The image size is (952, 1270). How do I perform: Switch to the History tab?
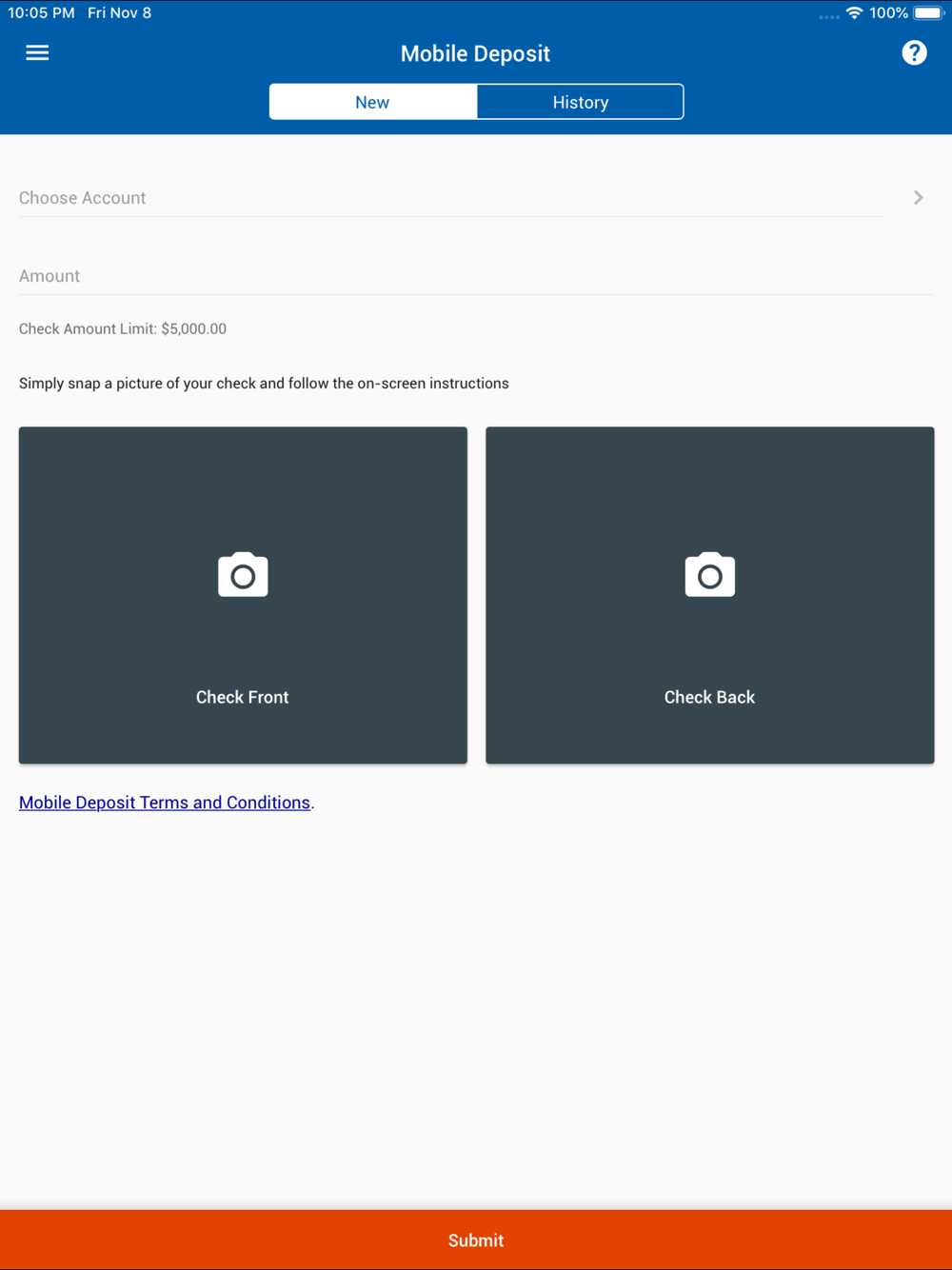[x=580, y=102]
